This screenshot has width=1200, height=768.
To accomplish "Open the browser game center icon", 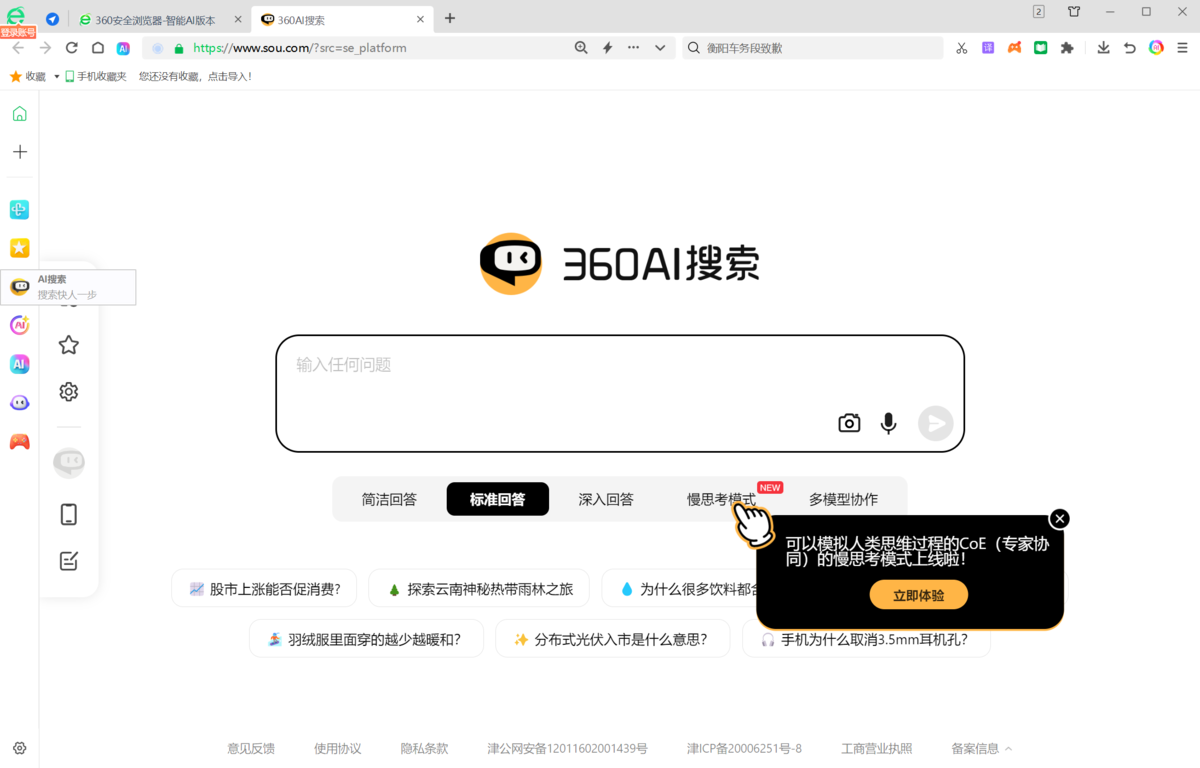I will tap(1013, 47).
